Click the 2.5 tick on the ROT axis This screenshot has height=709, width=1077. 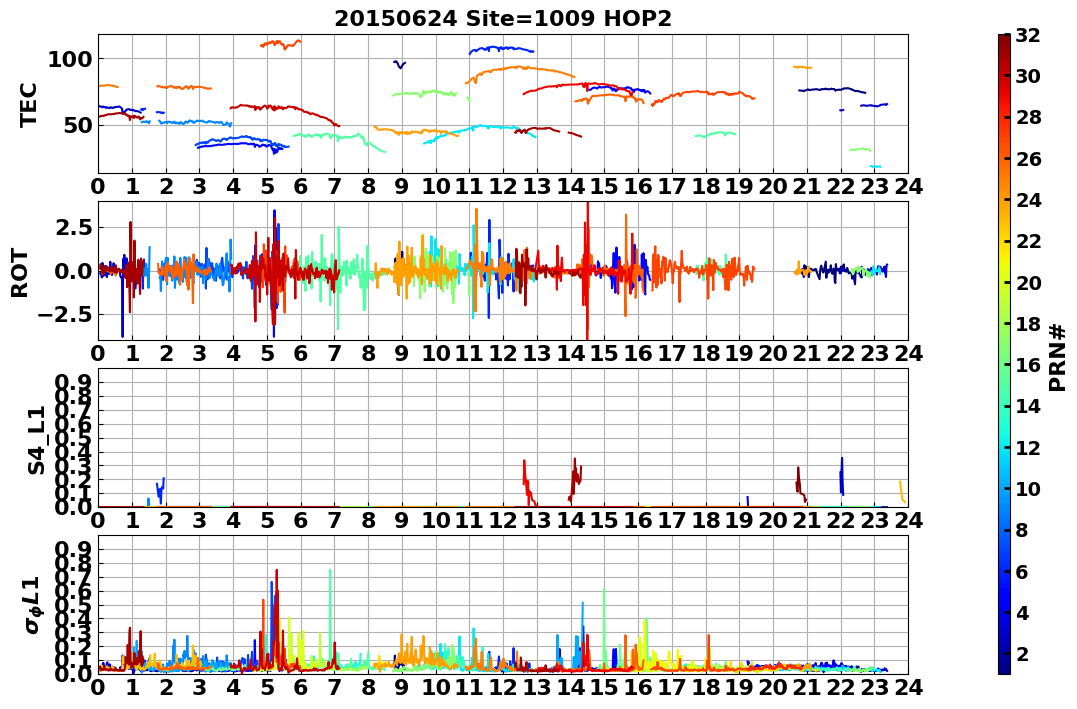coord(74,227)
